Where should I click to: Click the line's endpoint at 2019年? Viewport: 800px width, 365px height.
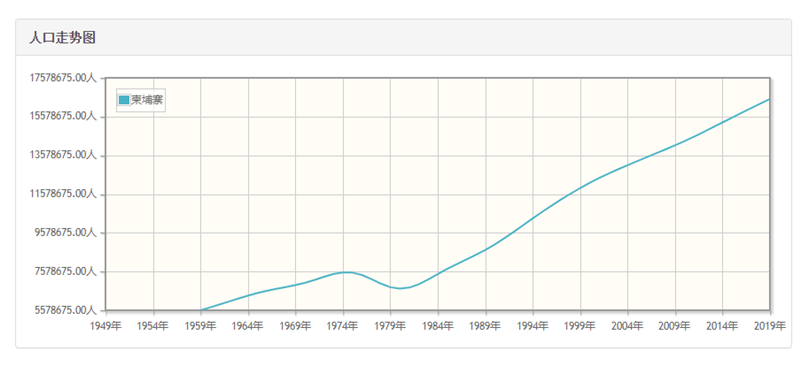[769, 99]
